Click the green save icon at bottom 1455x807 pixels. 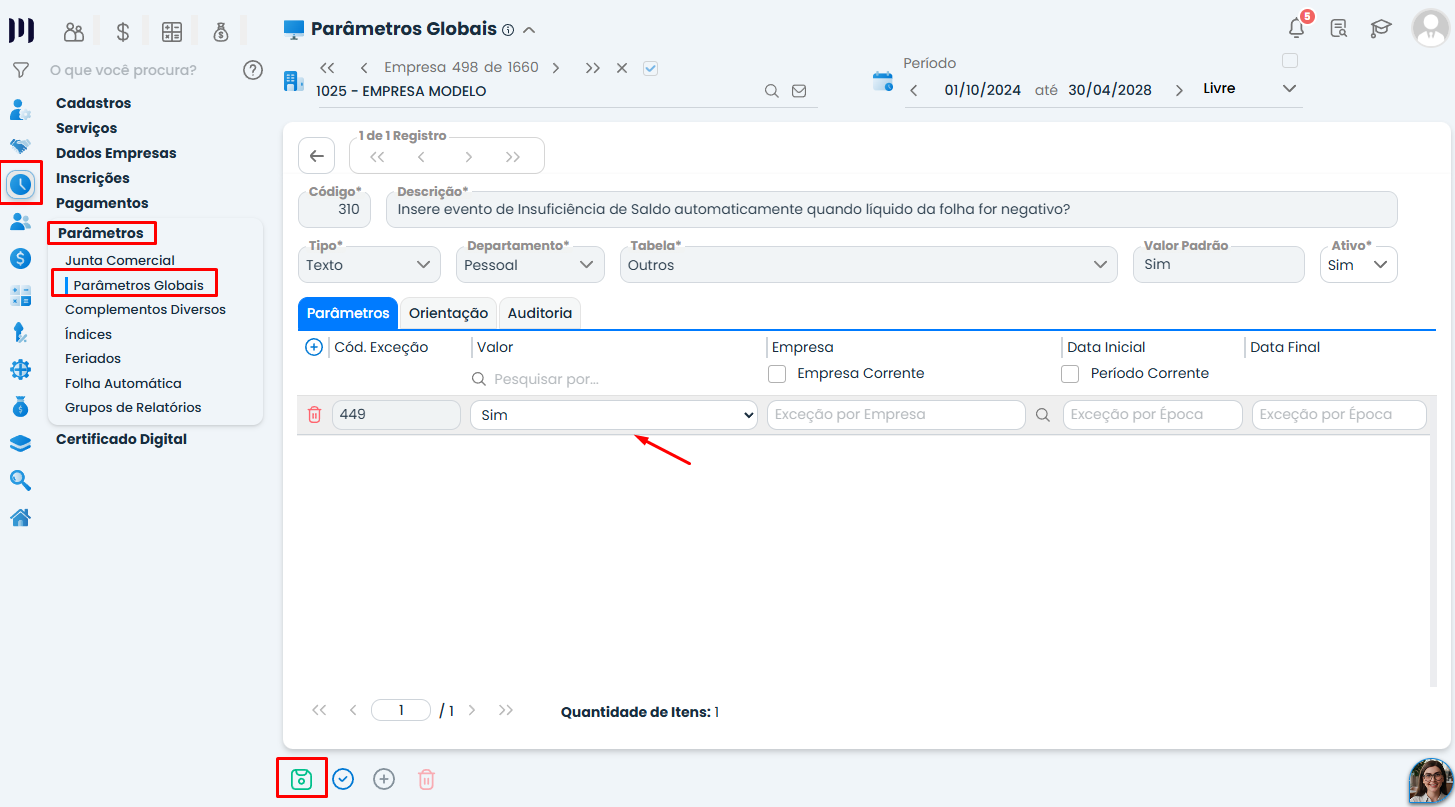pos(301,779)
